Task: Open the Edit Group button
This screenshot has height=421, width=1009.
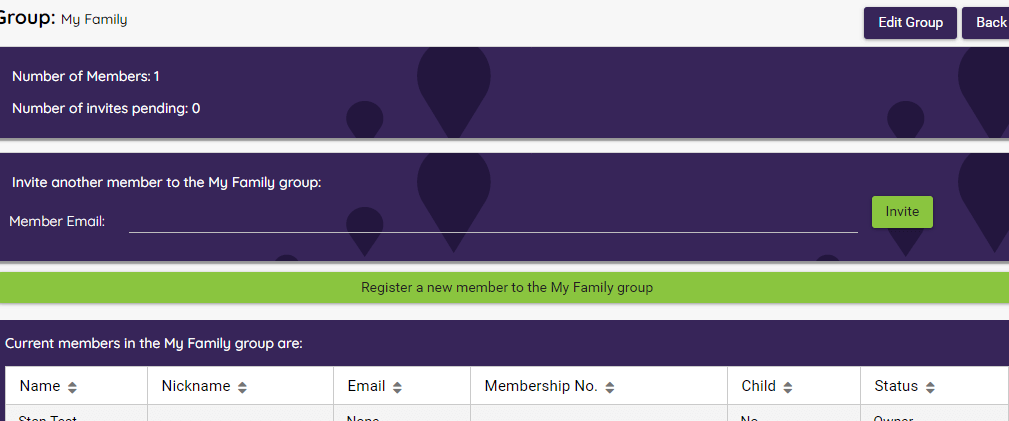Action: (x=911, y=23)
